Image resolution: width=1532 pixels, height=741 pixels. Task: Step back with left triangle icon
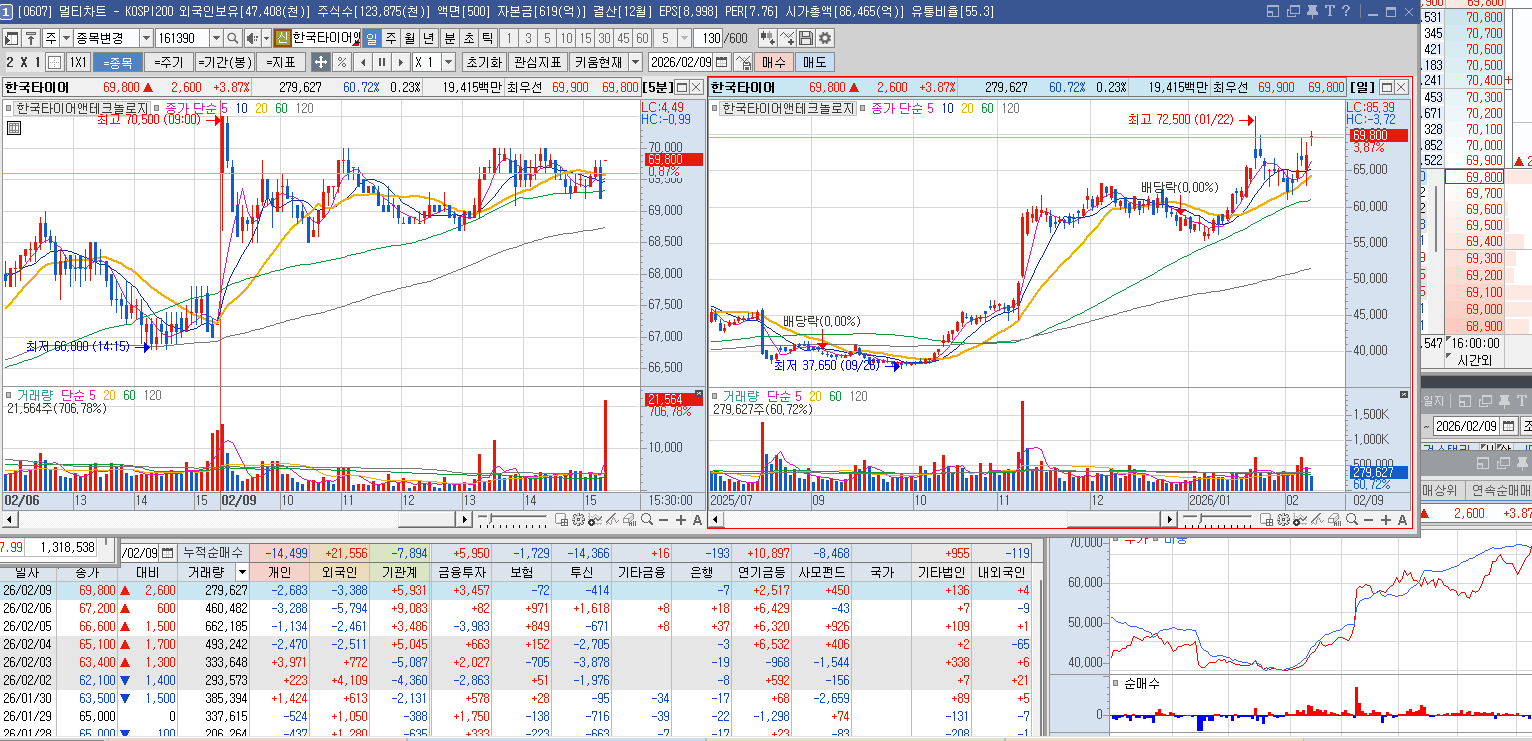363,62
